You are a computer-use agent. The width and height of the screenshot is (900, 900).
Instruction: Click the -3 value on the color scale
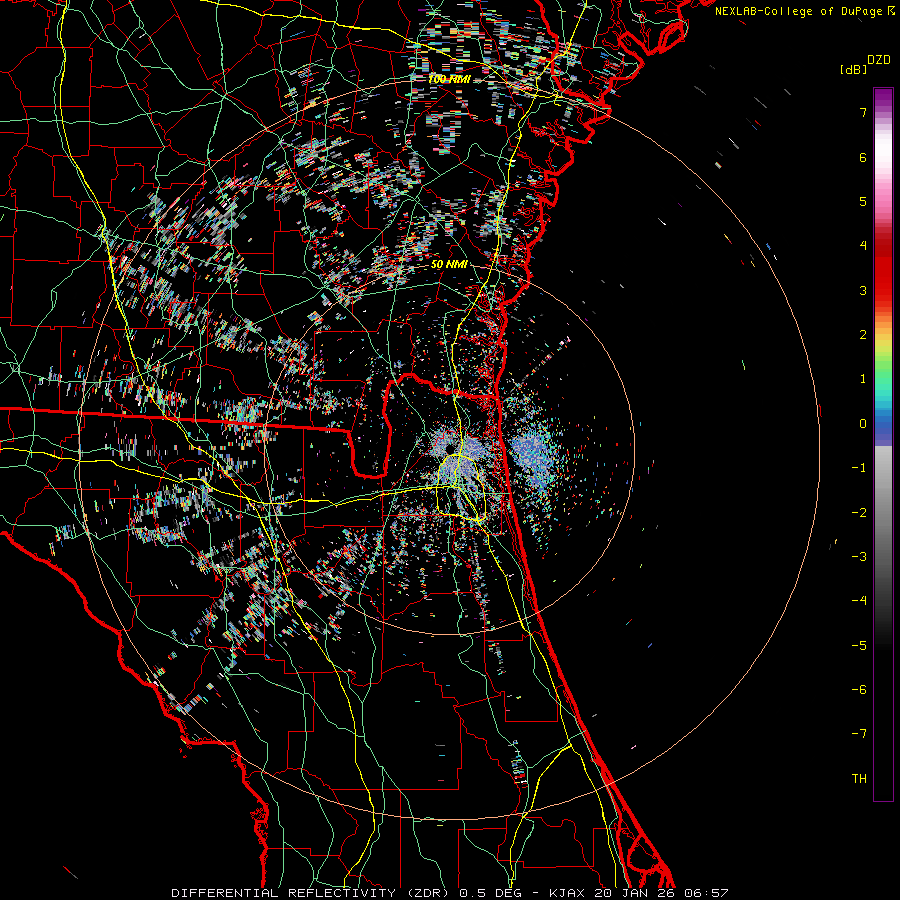click(859, 557)
